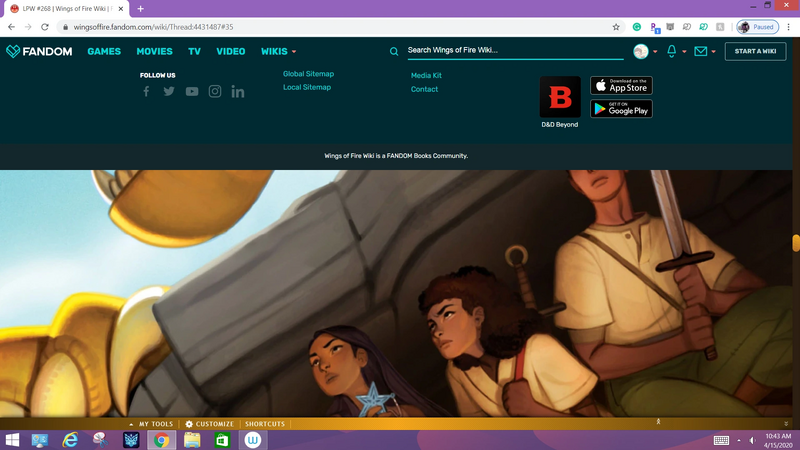Screen dimensions: 800x450
Task: Open Fandom's Facebook page icon
Action: click(x=146, y=92)
